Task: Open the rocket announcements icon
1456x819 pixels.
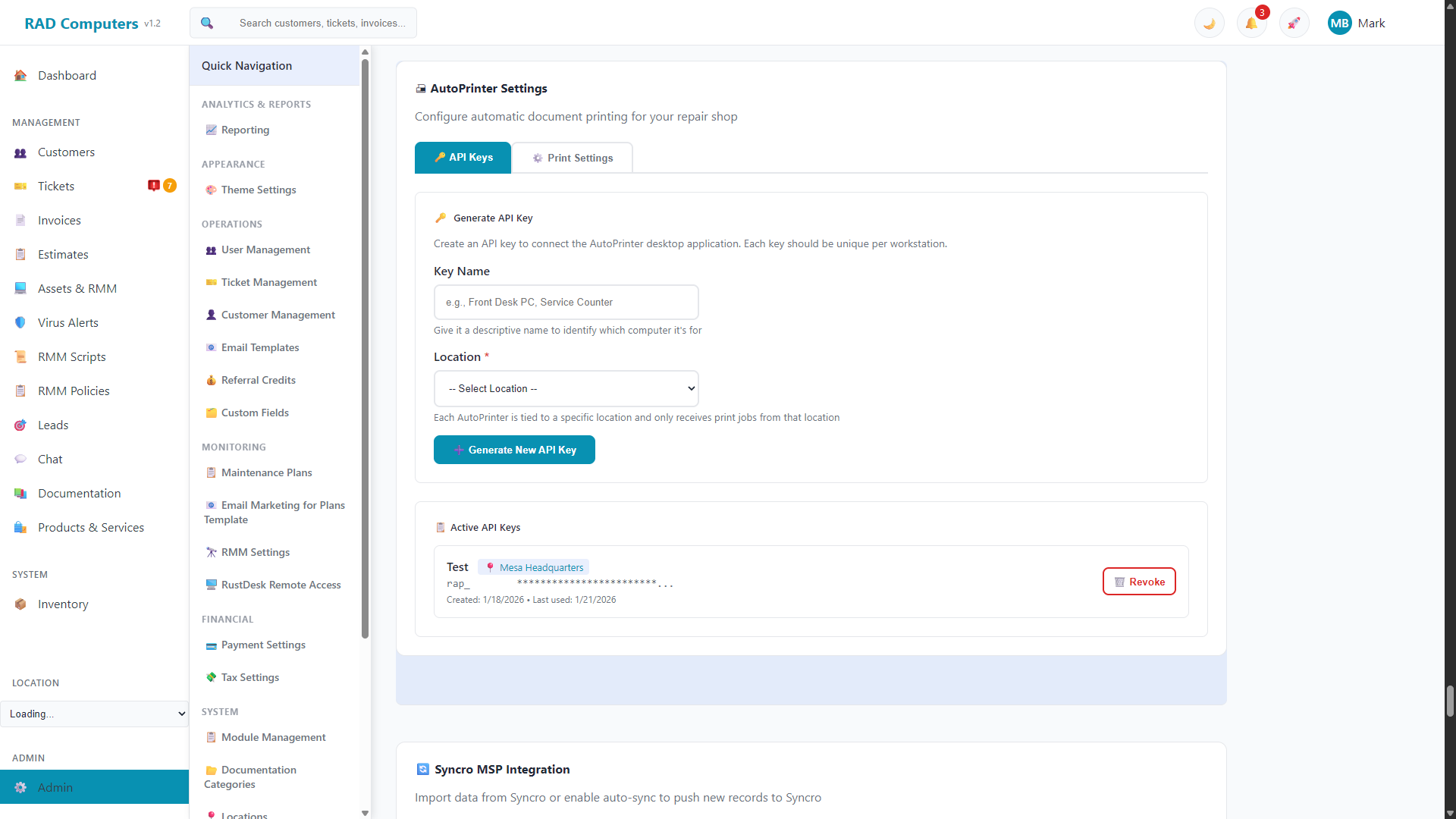Action: pos(1294,23)
